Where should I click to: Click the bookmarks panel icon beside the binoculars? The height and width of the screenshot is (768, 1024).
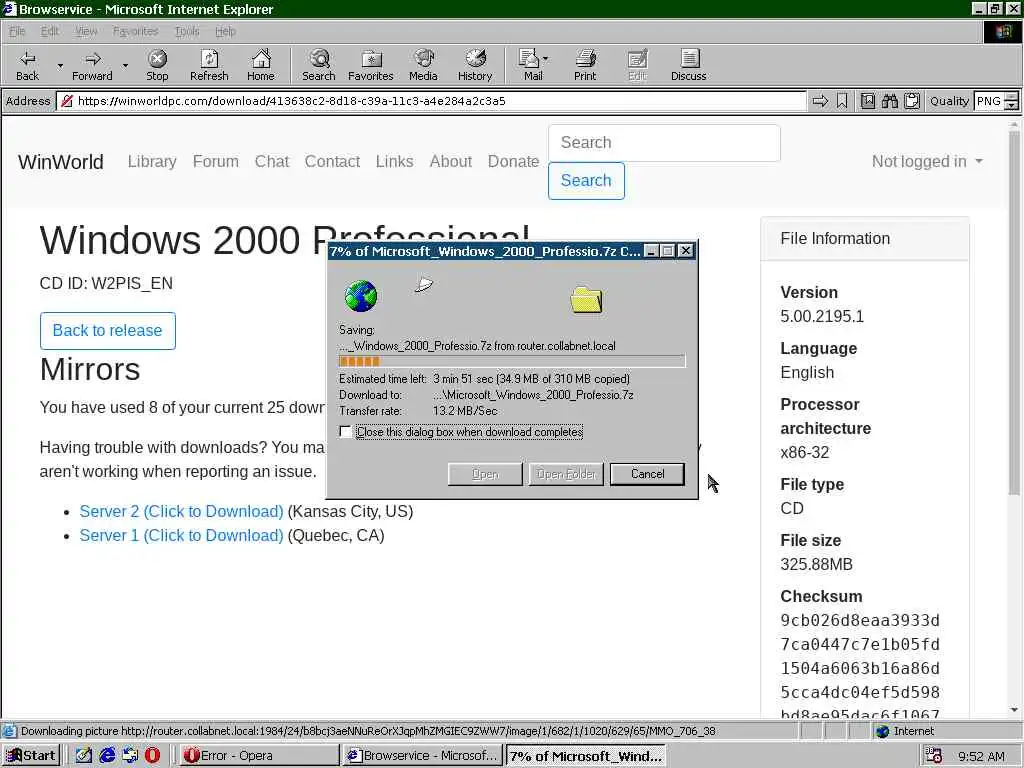(867, 101)
